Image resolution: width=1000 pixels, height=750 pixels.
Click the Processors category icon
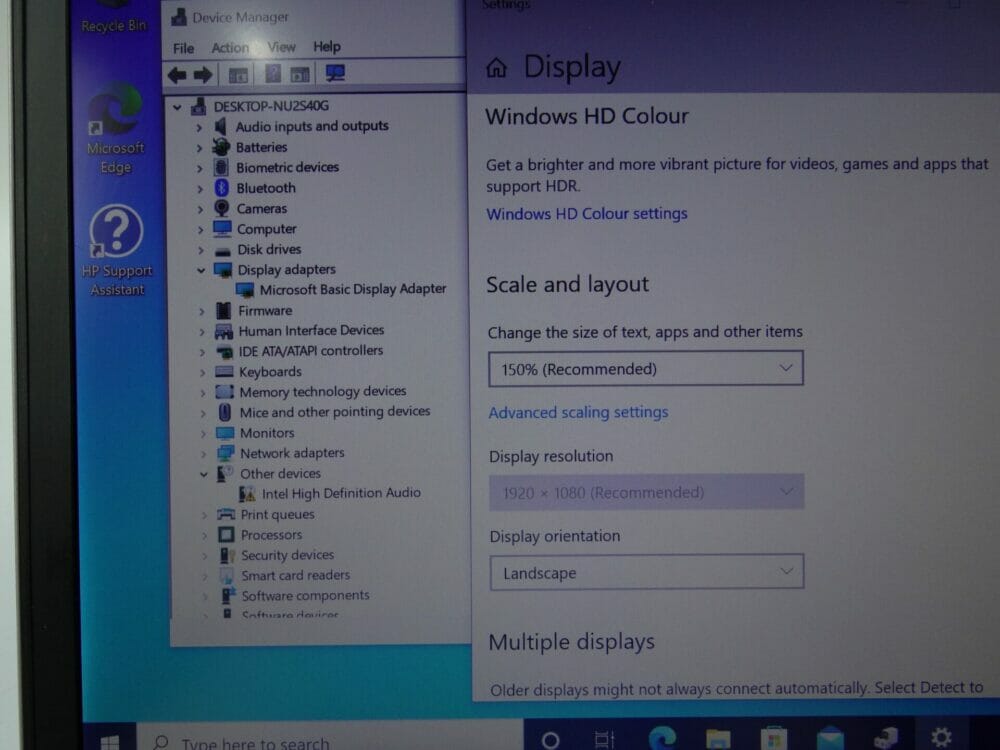(226, 534)
